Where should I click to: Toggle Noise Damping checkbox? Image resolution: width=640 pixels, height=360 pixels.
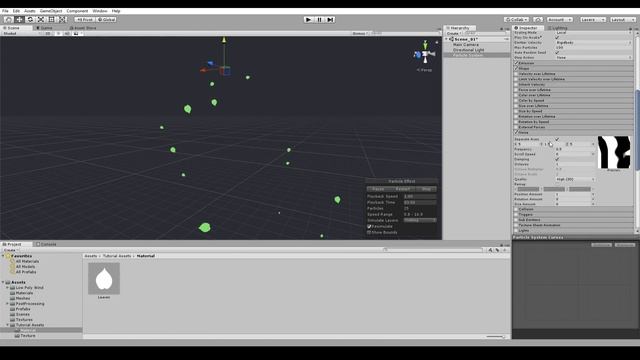tap(557, 159)
